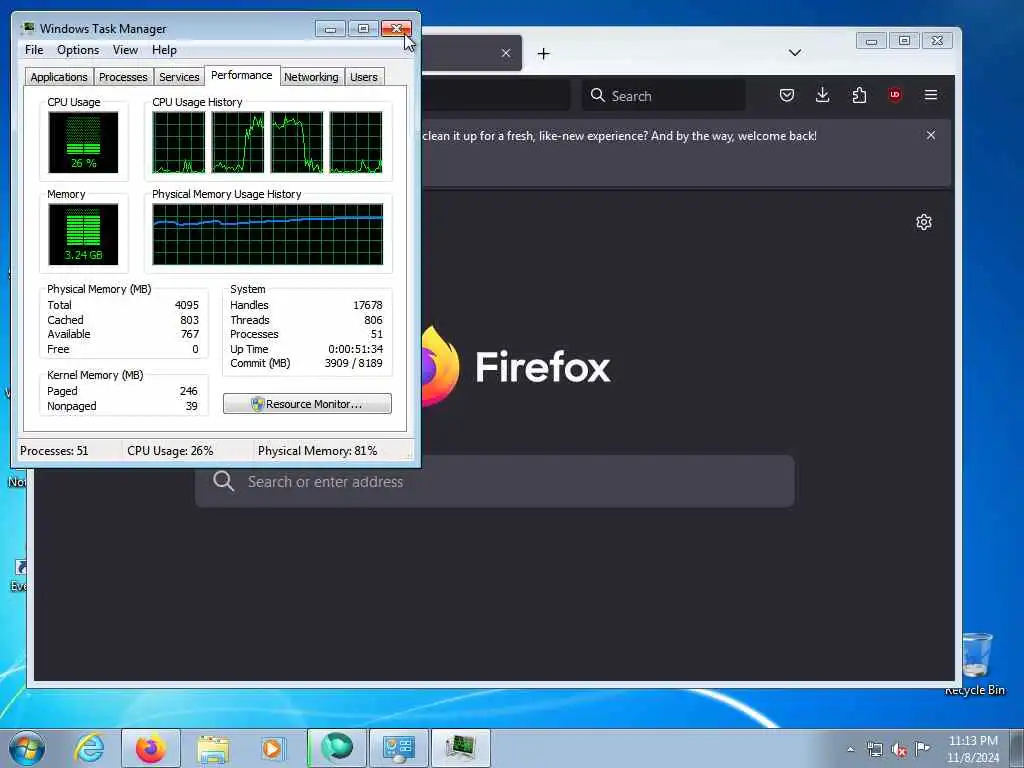The image size is (1024, 768).
Task: Click the network tray icon
Action: (874, 749)
